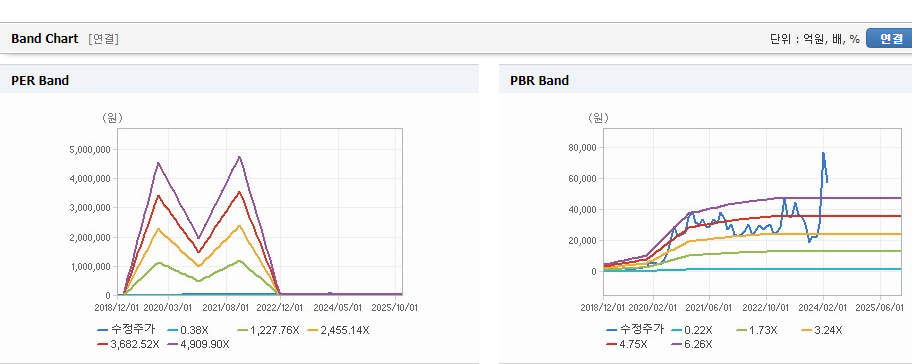The height and width of the screenshot is (364, 912).
Task: Toggle 0.22X legend series
Action: (x=692, y=330)
